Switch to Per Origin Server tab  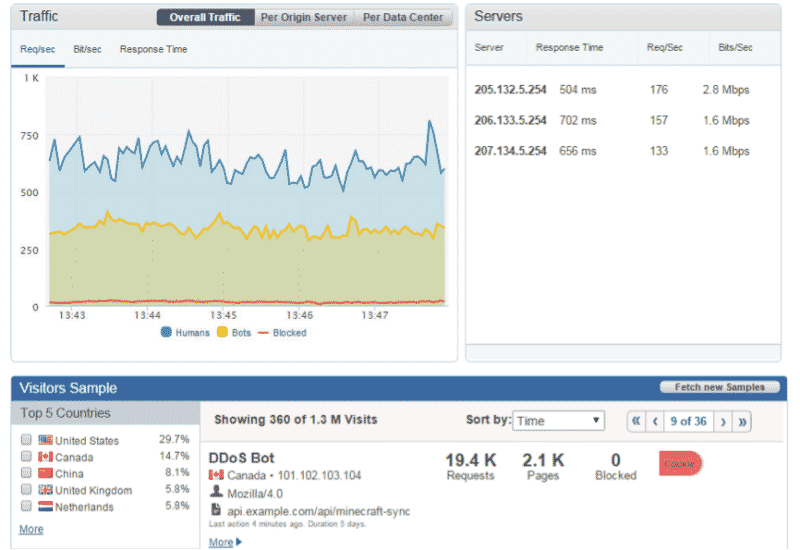click(x=301, y=17)
